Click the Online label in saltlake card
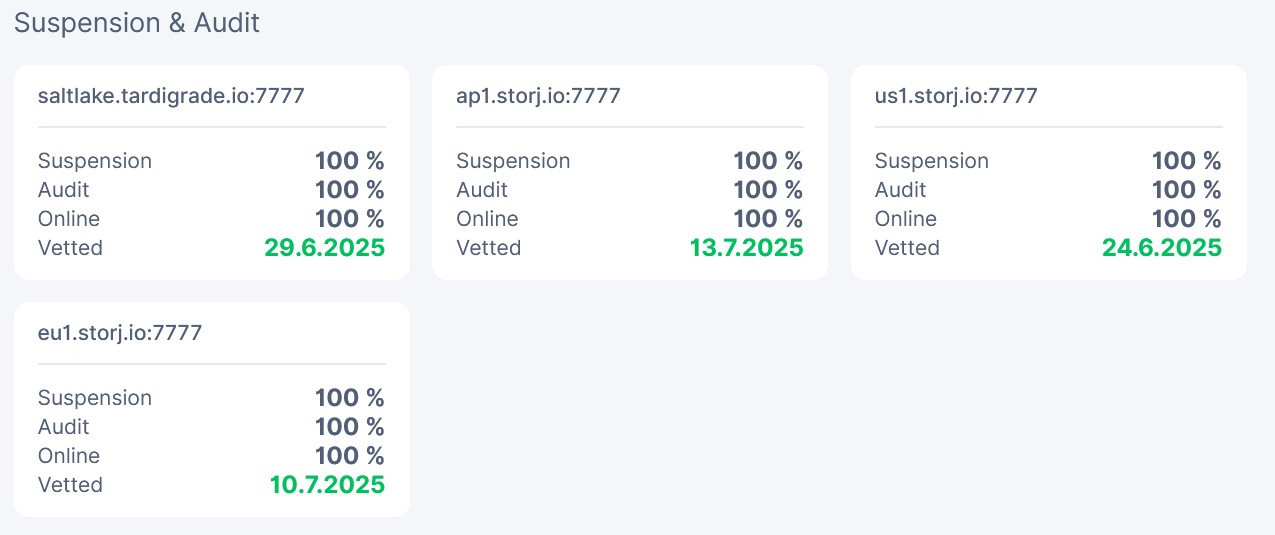The height and width of the screenshot is (535, 1275). pyautogui.click(x=69, y=219)
